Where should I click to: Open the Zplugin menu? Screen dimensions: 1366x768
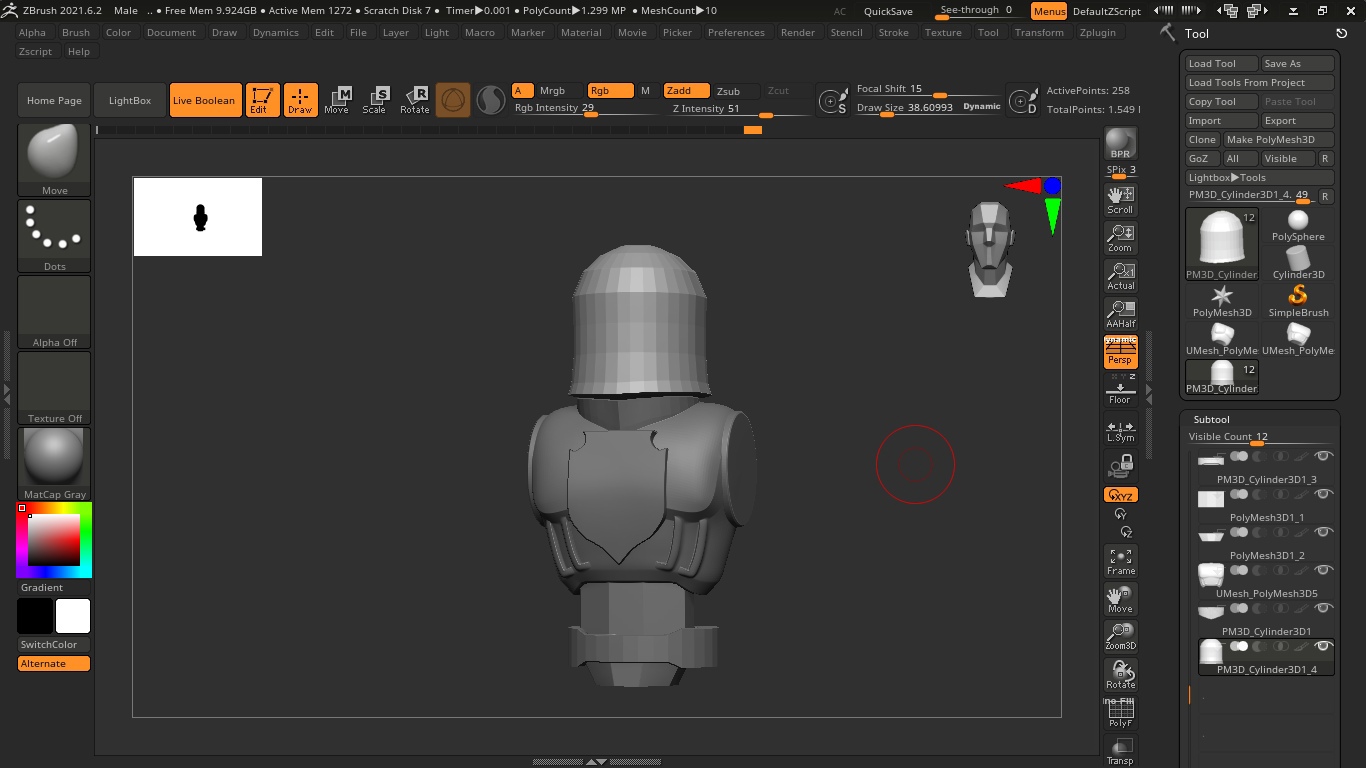point(1098,32)
